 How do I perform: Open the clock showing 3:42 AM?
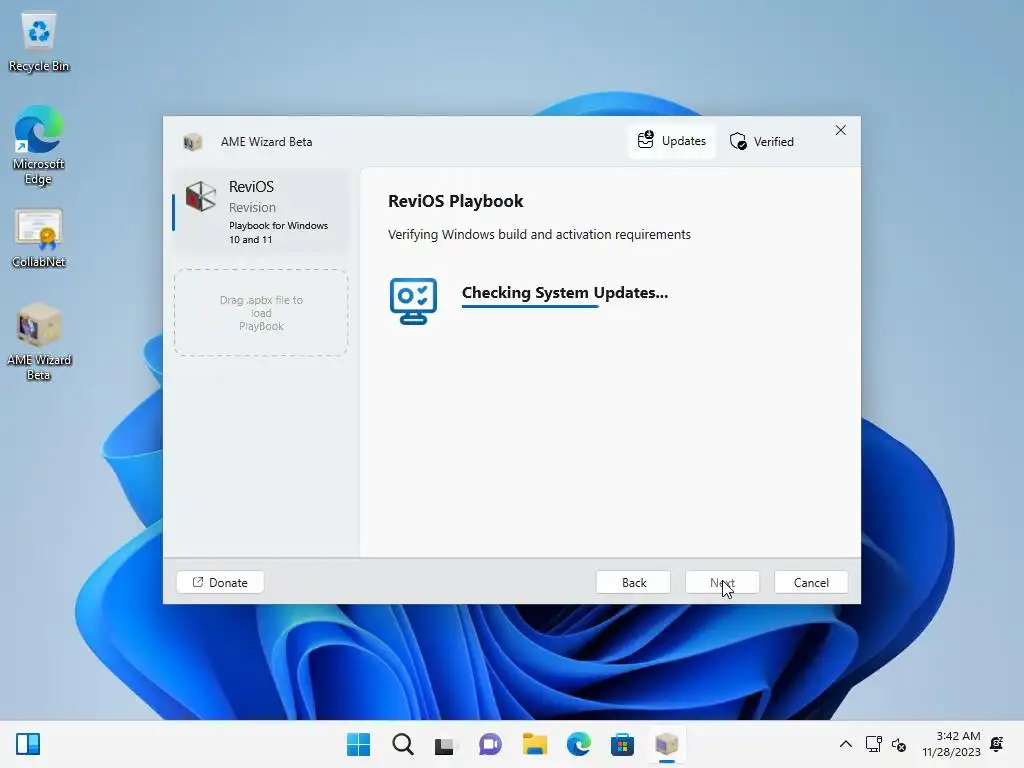point(952,744)
